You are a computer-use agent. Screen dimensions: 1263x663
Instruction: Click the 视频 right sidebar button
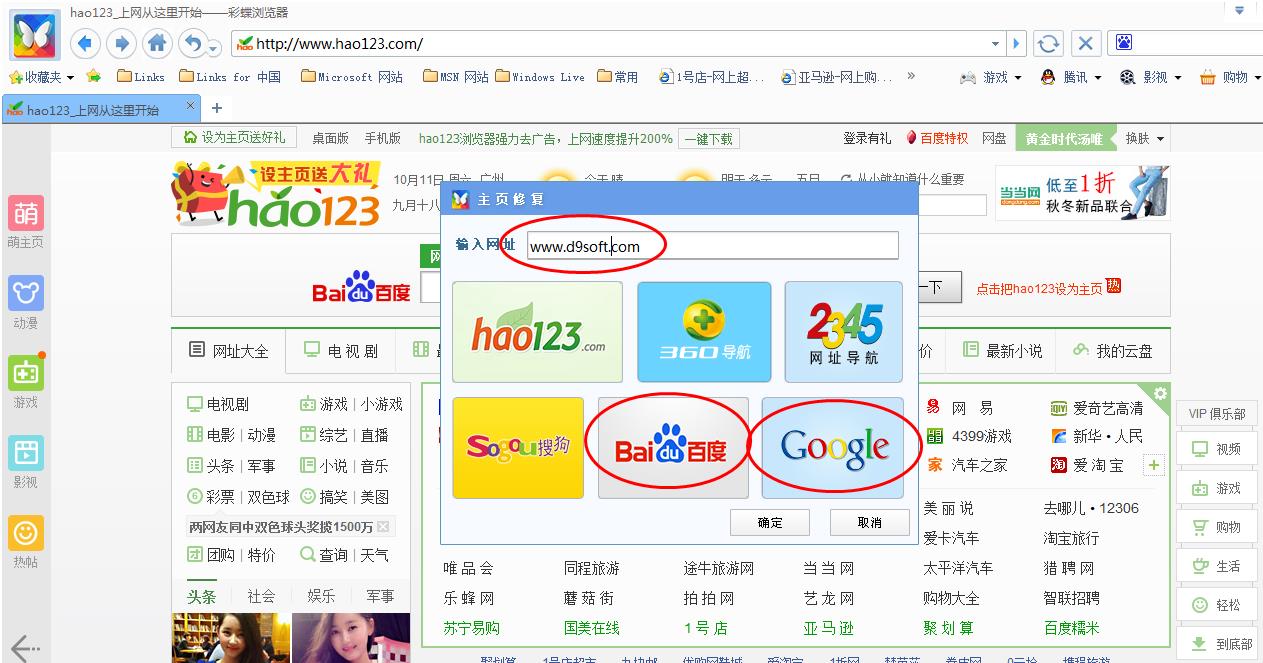click(1217, 450)
